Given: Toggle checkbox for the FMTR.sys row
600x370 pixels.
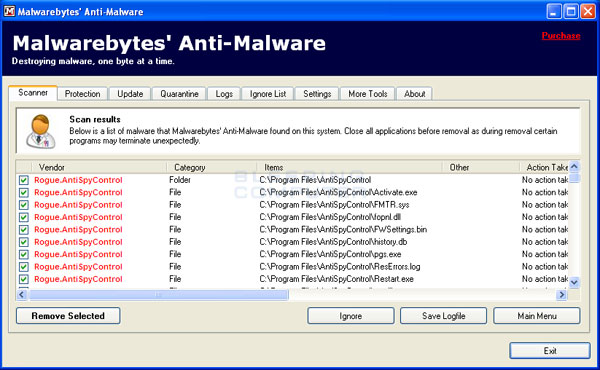Looking at the screenshot, I should 24,205.
